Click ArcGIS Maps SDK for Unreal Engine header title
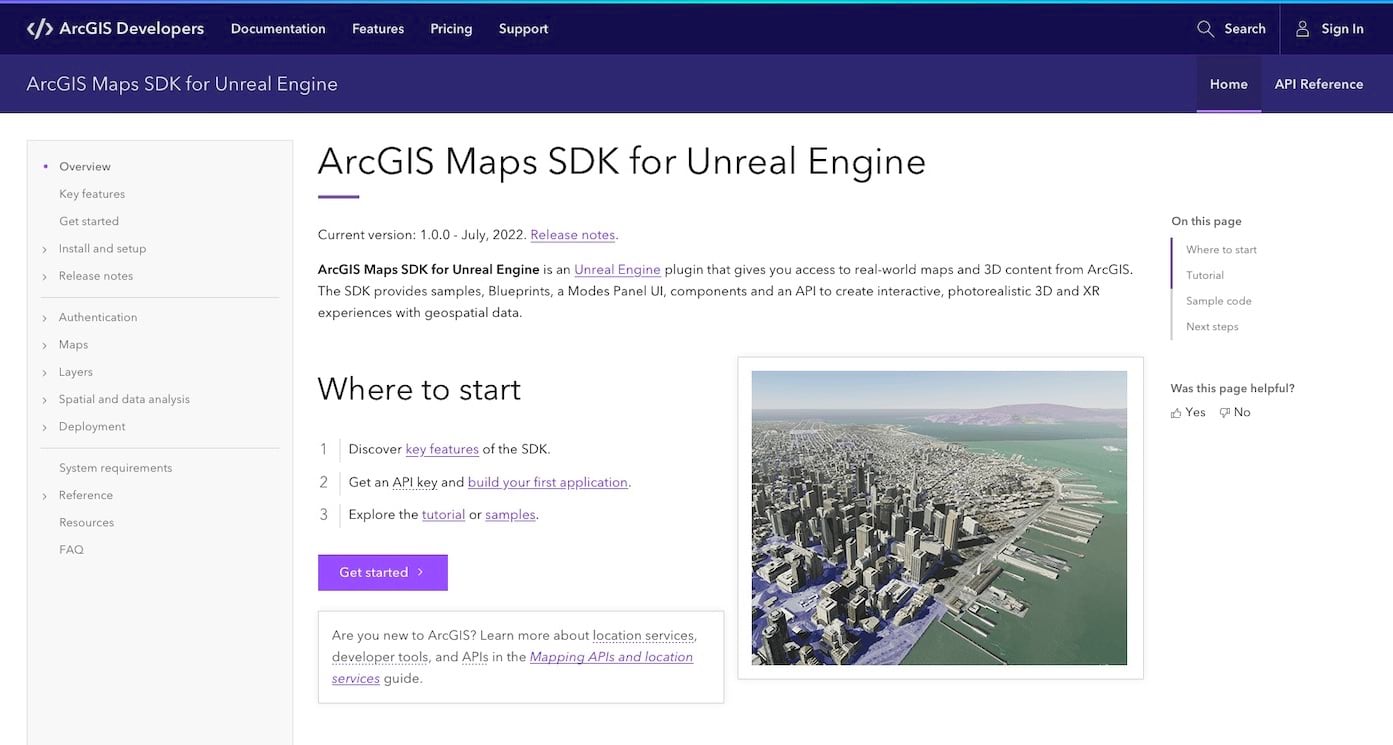The height and width of the screenshot is (745, 1393). pos(182,84)
